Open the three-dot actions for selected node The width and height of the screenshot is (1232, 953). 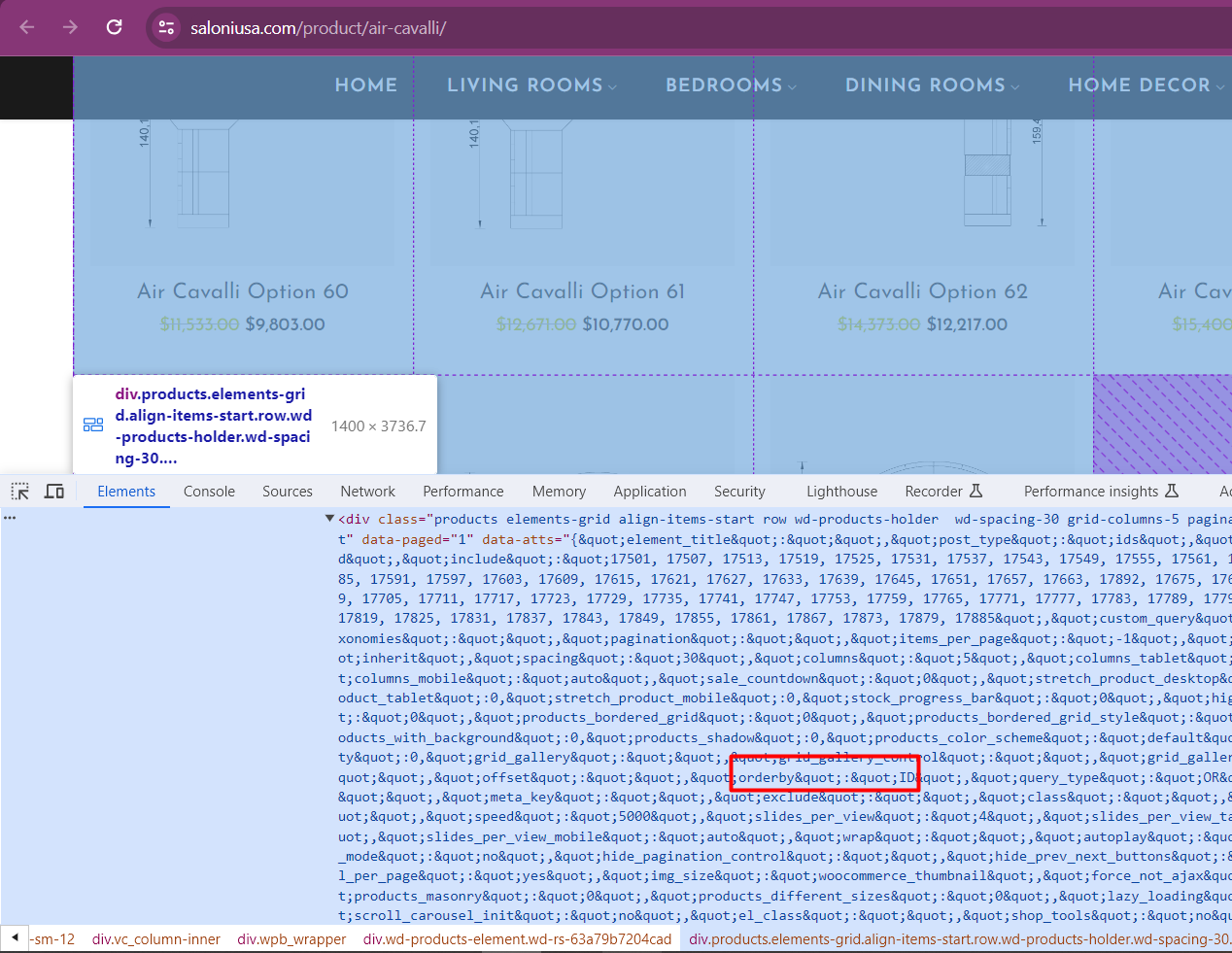(10, 518)
